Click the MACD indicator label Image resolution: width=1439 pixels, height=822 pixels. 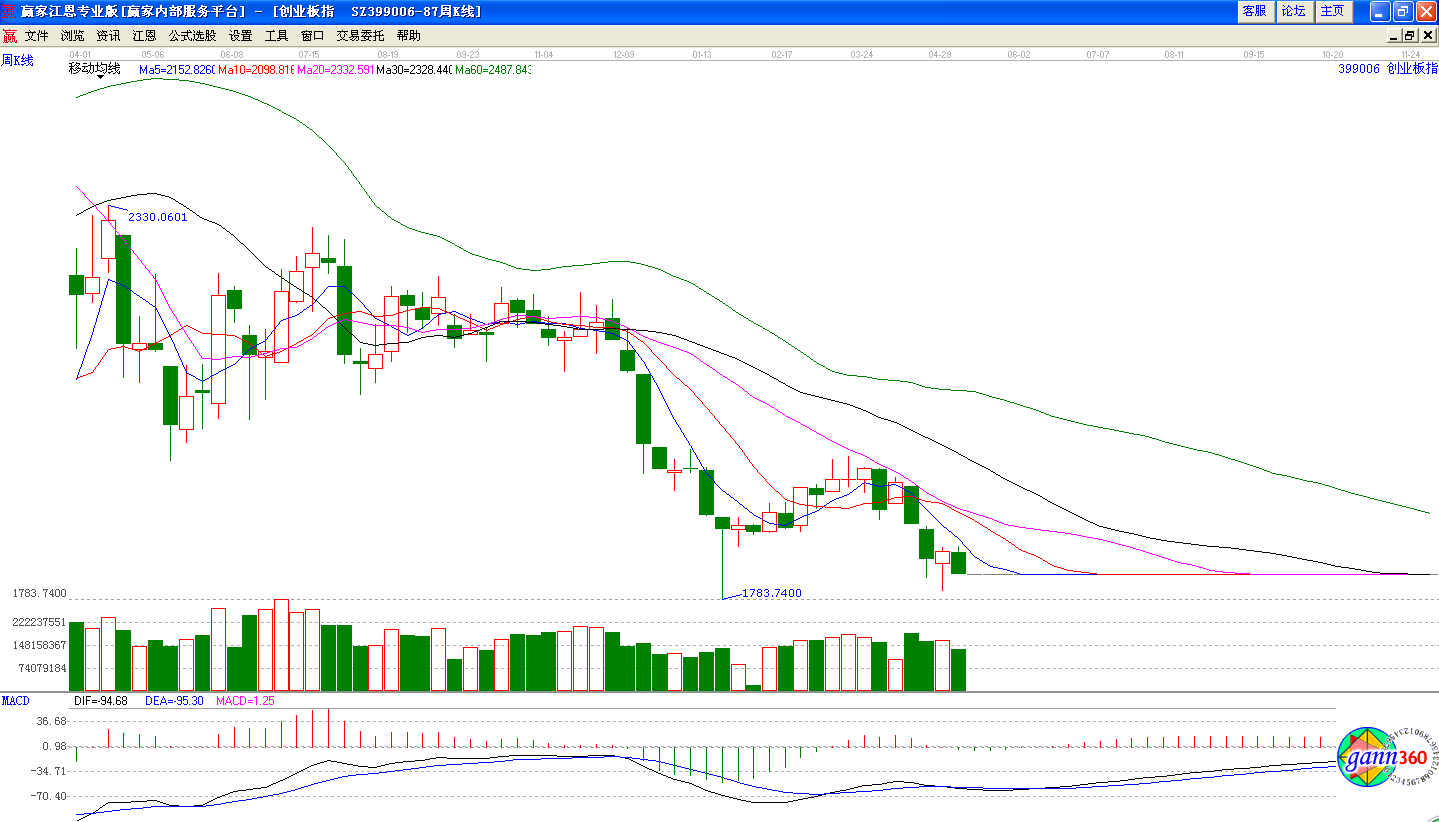pyautogui.click(x=16, y=700)
